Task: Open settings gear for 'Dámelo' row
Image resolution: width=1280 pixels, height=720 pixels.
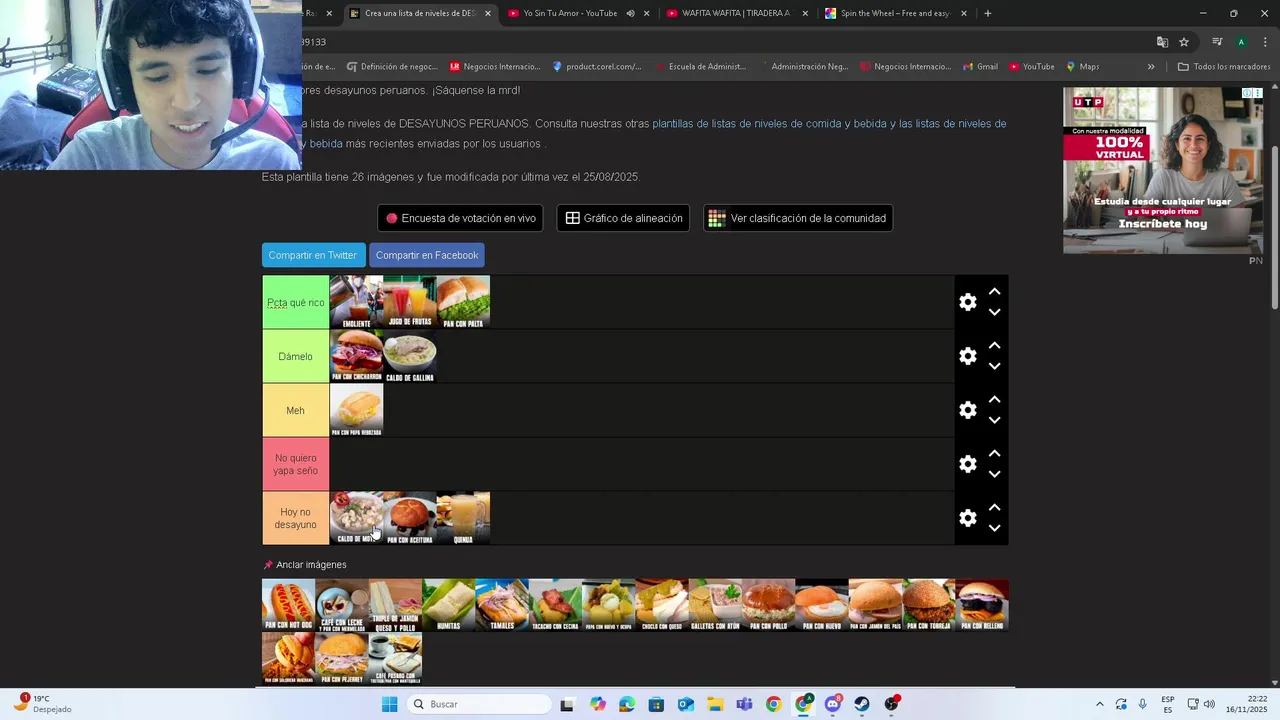Action: (x=967, y=356)
